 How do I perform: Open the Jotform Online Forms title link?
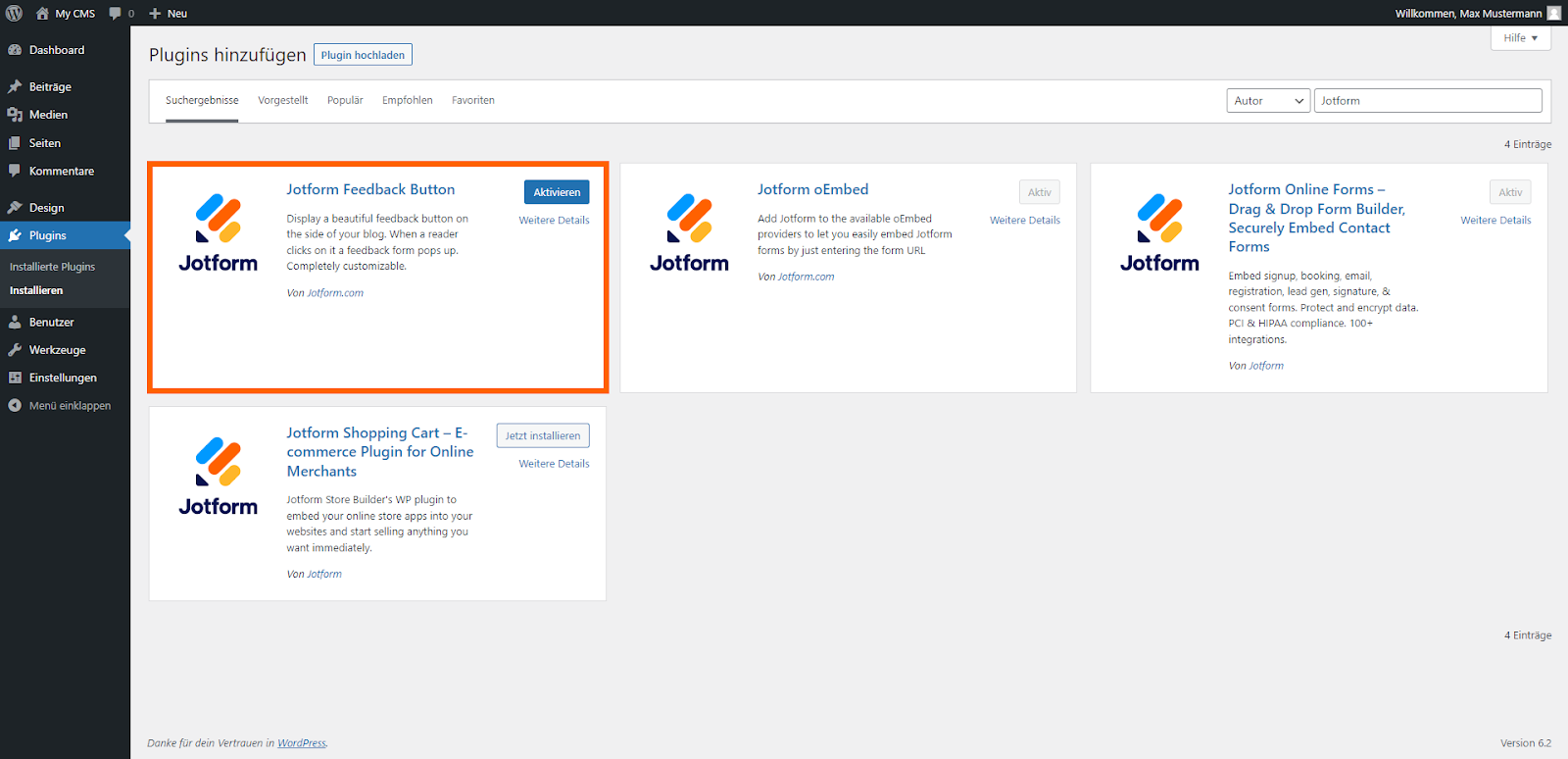tap(1317, 218)
